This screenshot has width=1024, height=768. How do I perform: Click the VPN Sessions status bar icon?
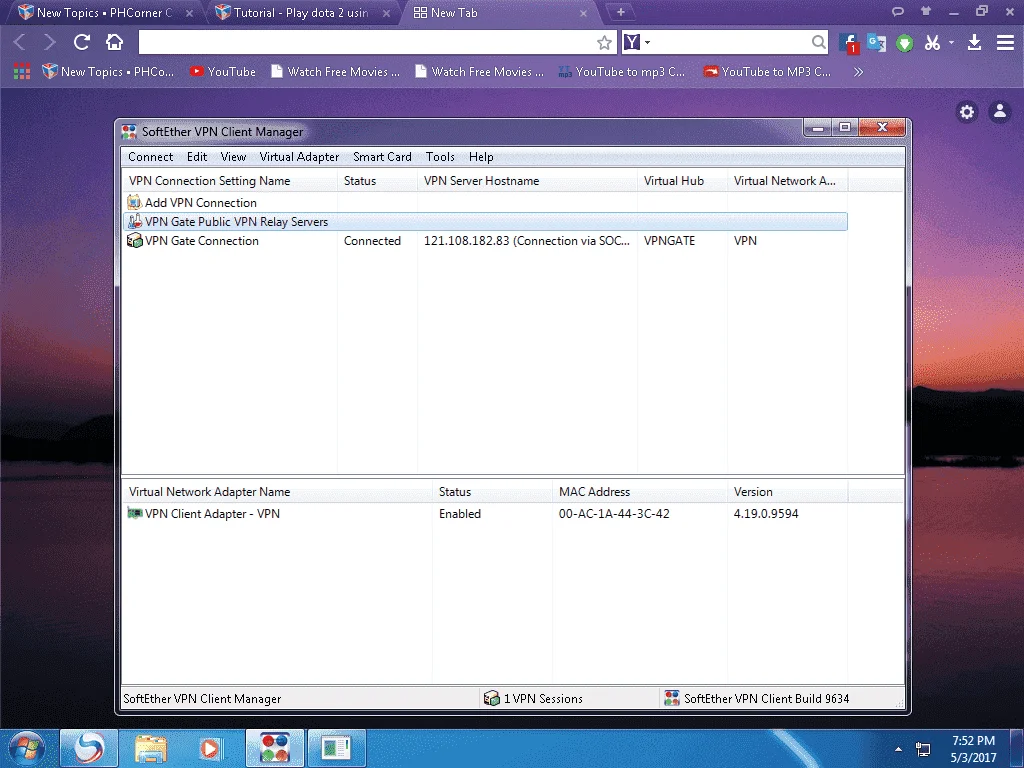(492, 698)
